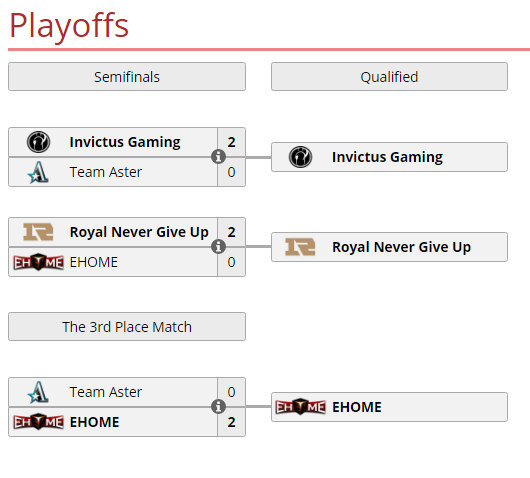Click Team Aster logo in semifinals
530x478 pixels.
point(38,172)
